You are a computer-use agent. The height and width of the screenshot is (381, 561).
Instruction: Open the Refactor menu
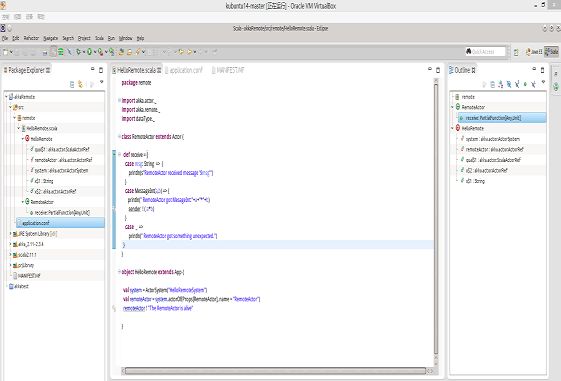[x=31, y=38]
